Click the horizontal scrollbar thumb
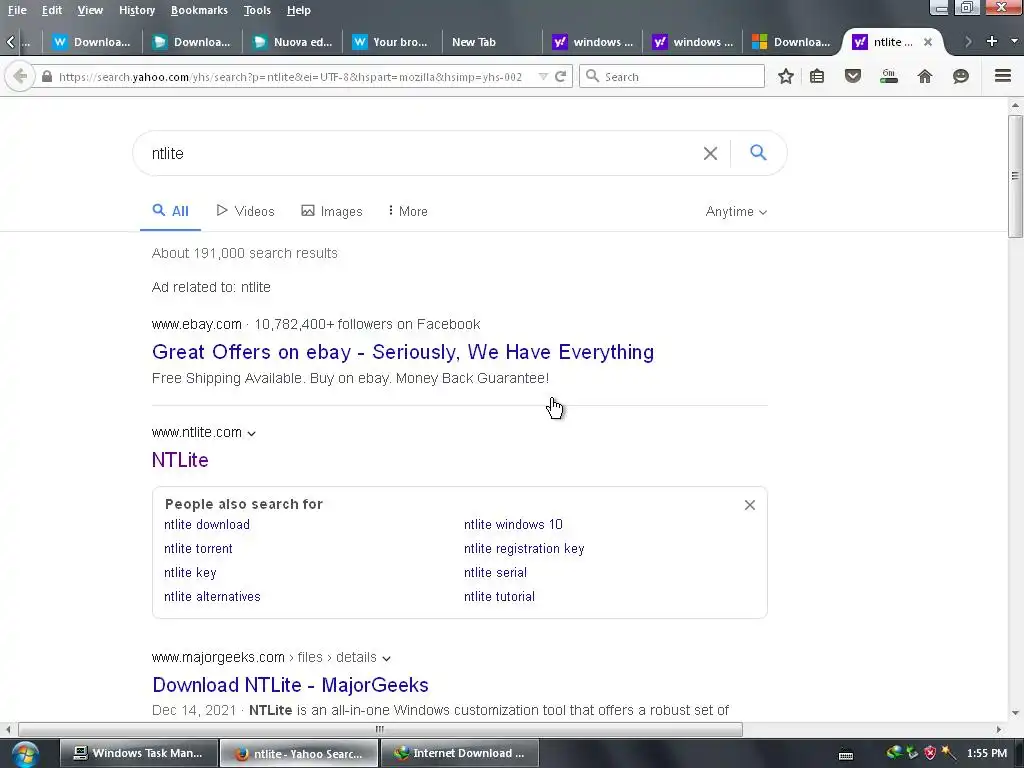Image resolution: width=1024 pixels, height=768 pixels. click(380, 729)
